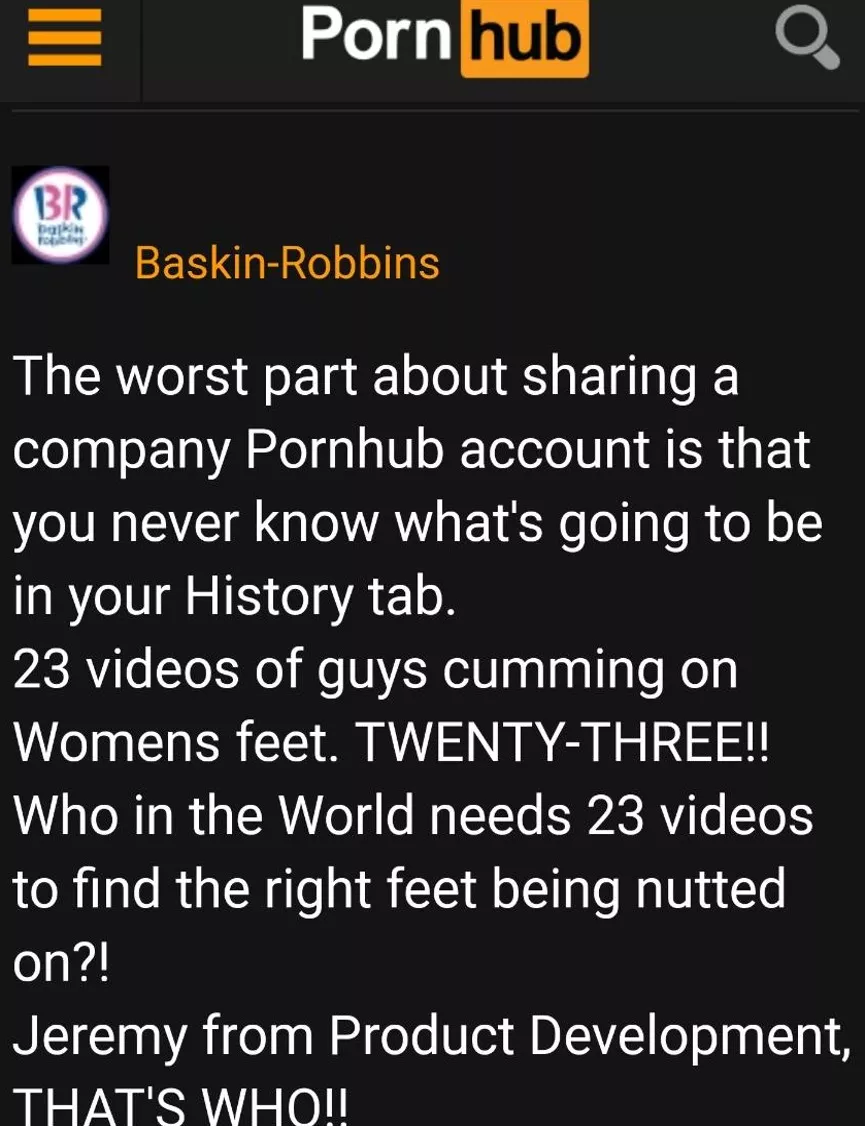
Task: Click the phrase "Product Development,"
Action: 590,1036
